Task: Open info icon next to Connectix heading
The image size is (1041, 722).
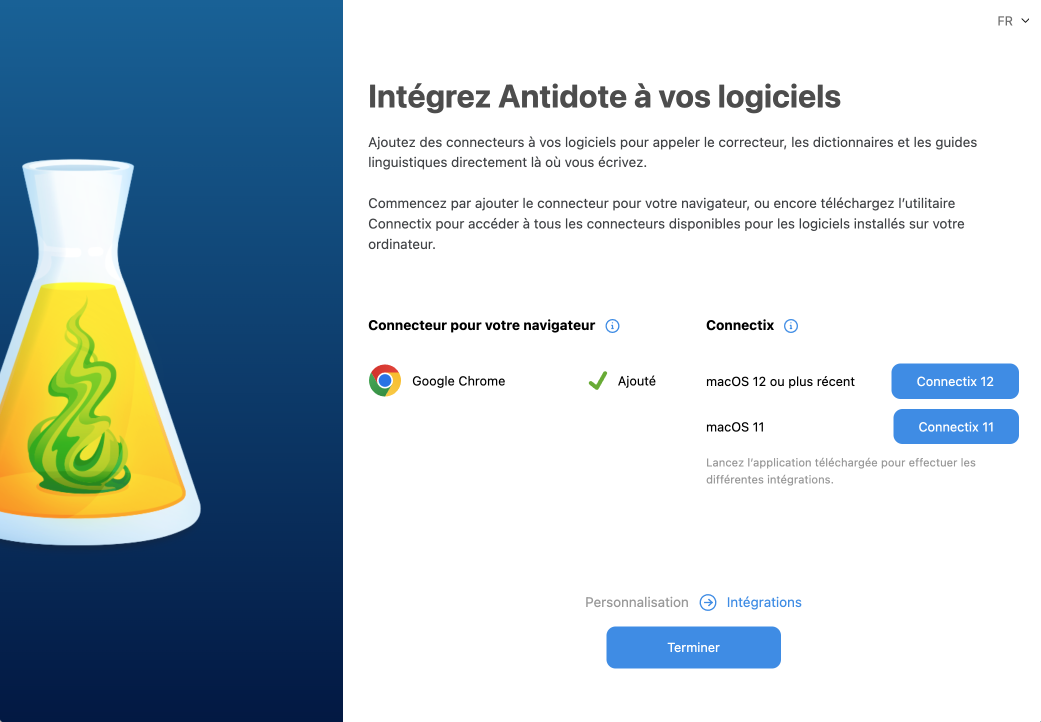Action: tap(791, 326)
